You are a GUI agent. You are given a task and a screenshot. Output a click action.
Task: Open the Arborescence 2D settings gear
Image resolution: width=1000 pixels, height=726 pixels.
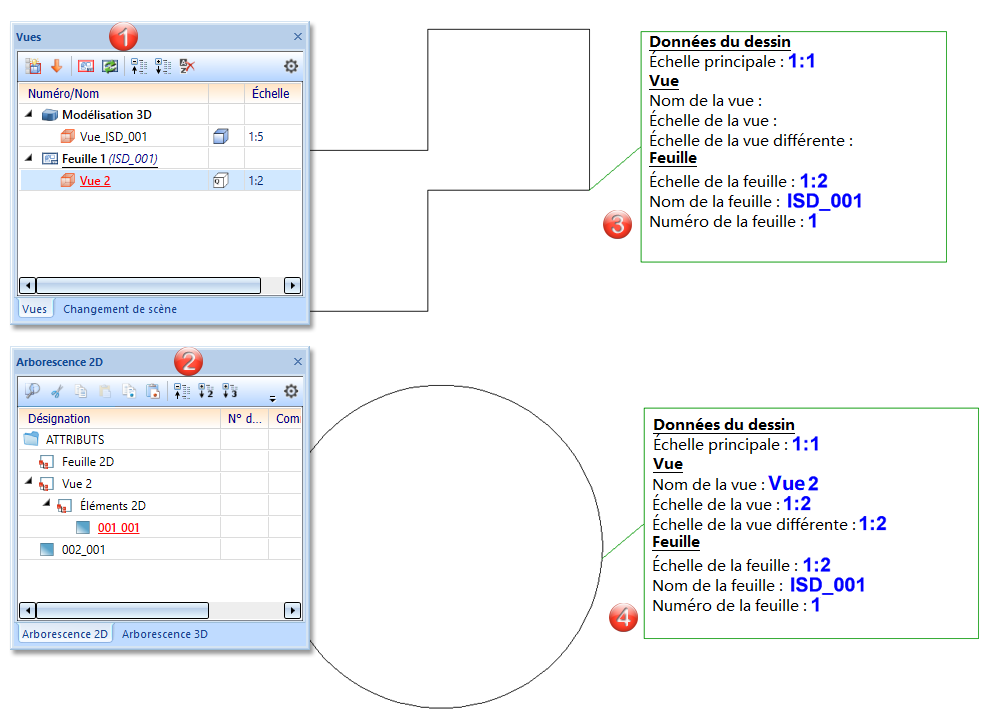point(291,390)
